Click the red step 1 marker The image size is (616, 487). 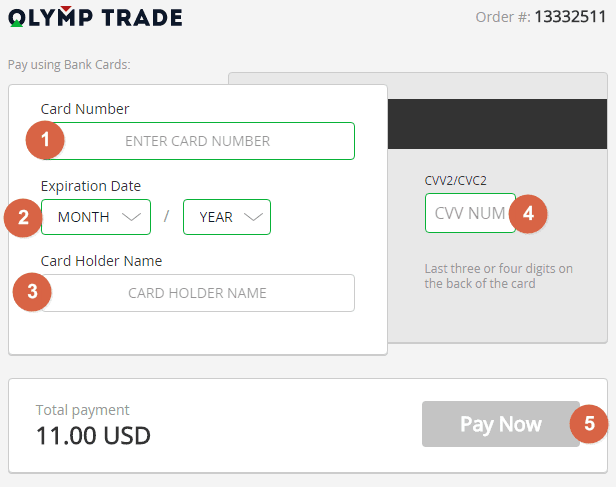tap(45, 140)
